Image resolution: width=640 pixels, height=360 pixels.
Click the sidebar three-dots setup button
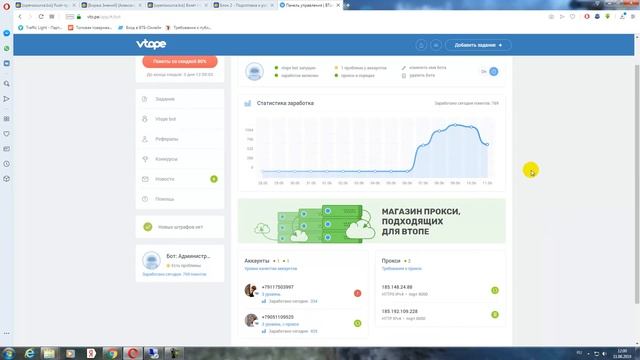(7, 333)
